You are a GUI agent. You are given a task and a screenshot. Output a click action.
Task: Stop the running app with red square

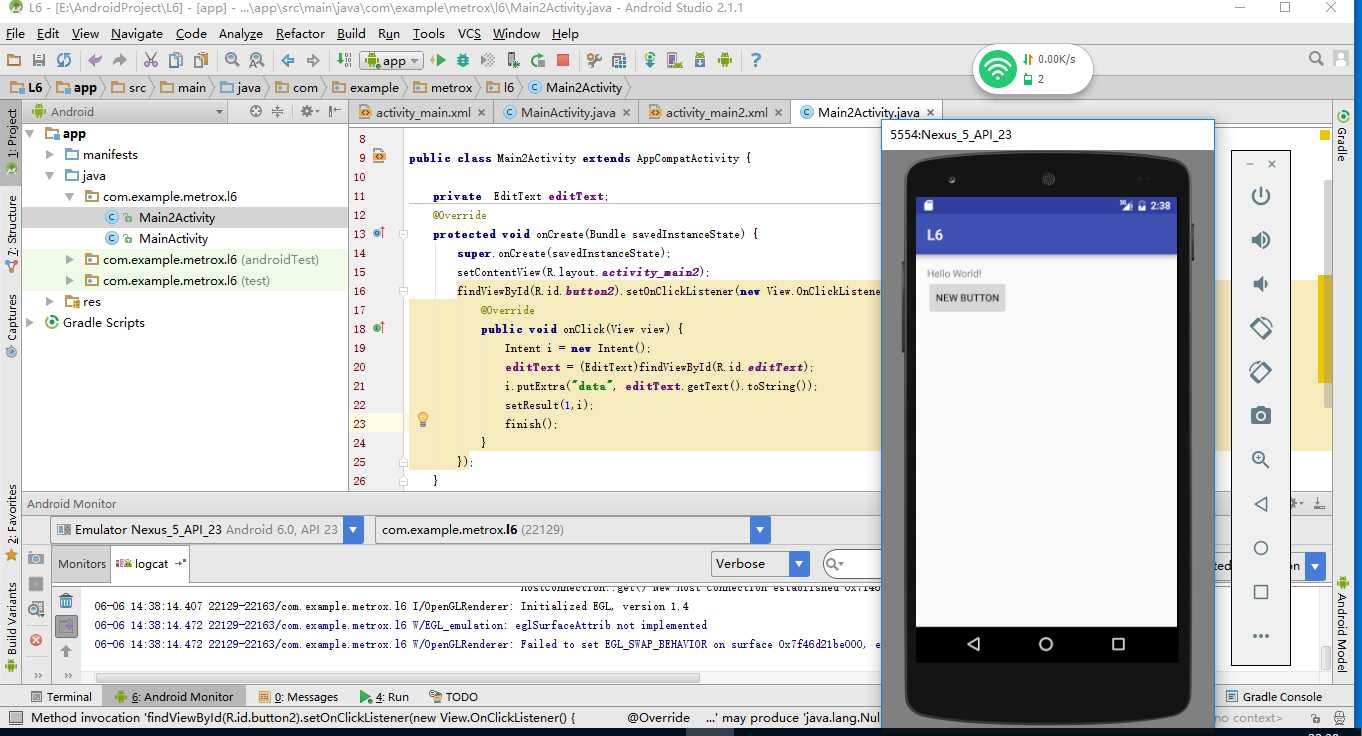[563, 60]
